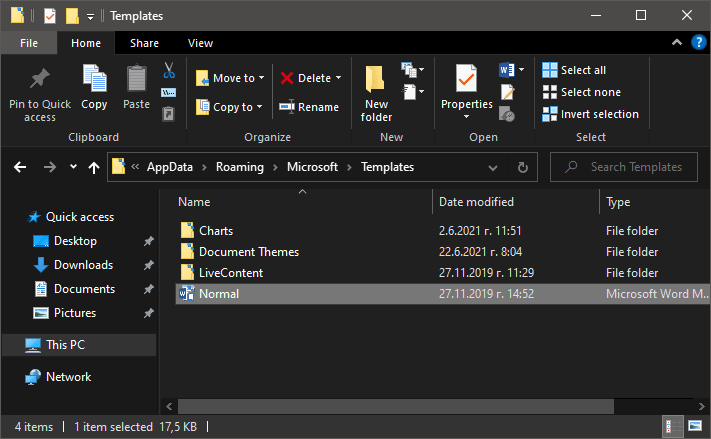Click Invert selection option
711x439 pixels.
[x=590, y=114]
